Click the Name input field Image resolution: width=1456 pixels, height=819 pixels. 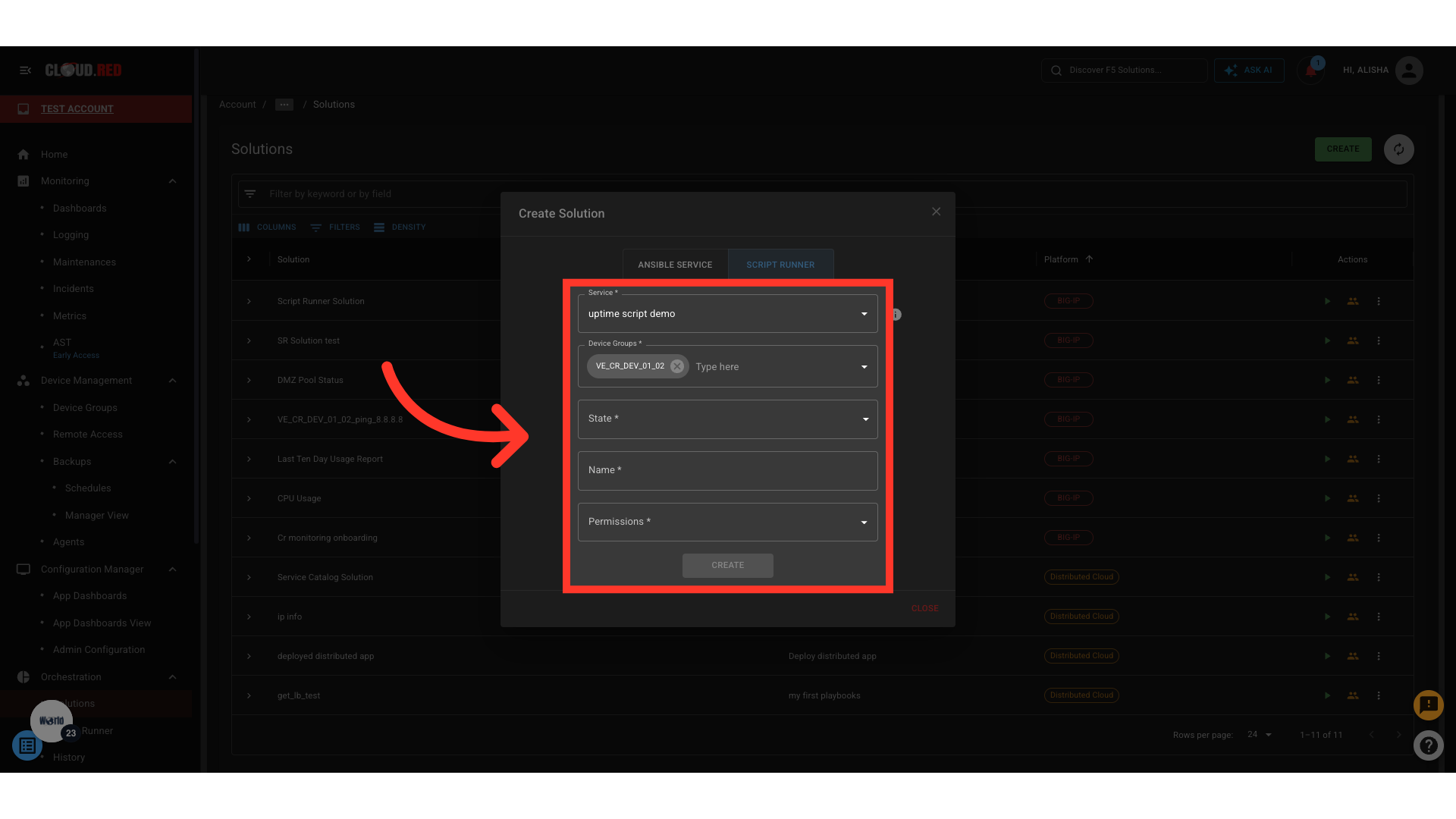click(x=727, y=471)
